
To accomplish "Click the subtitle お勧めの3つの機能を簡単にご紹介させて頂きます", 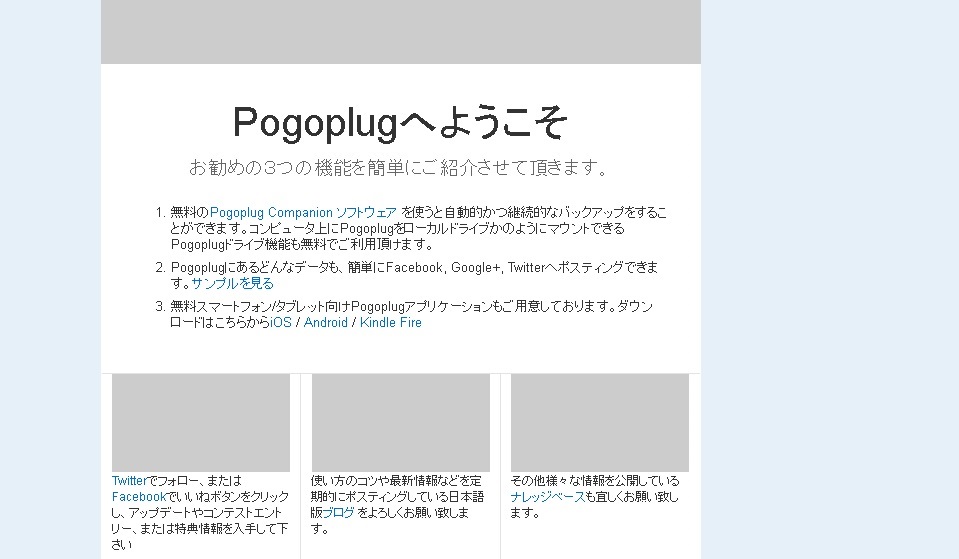I will coord(398,167).
